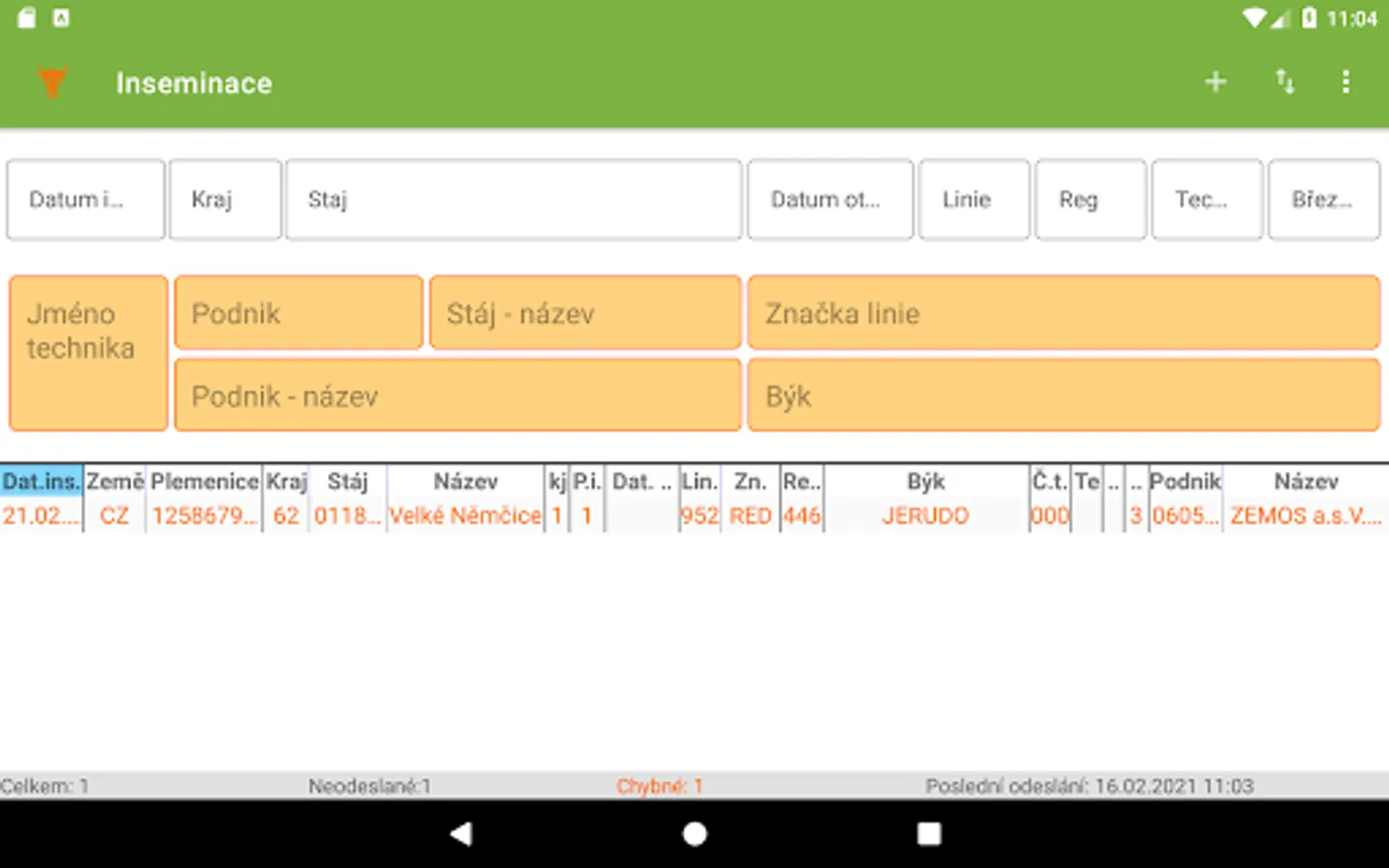The width and height of the screenshot is (1389, 868).
Task: Sort by Dat.ins. column header
Action: click(41, 481)
